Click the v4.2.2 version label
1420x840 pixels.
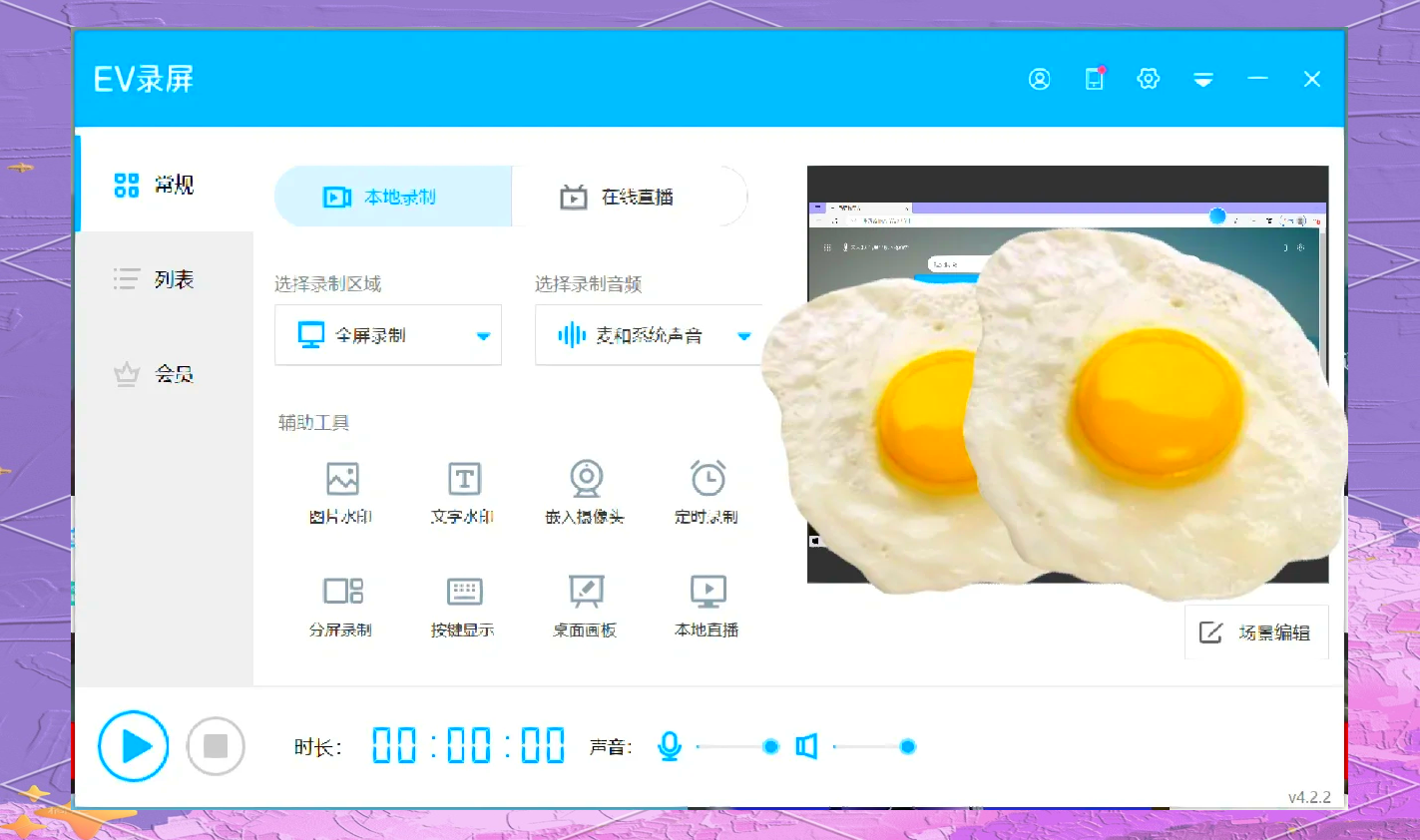(1309, 797)
